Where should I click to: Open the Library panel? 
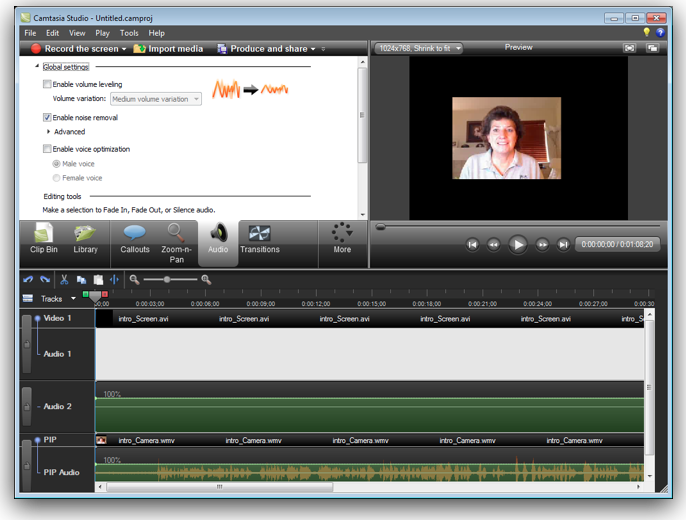pyautogui.click(x=86, y=240)
